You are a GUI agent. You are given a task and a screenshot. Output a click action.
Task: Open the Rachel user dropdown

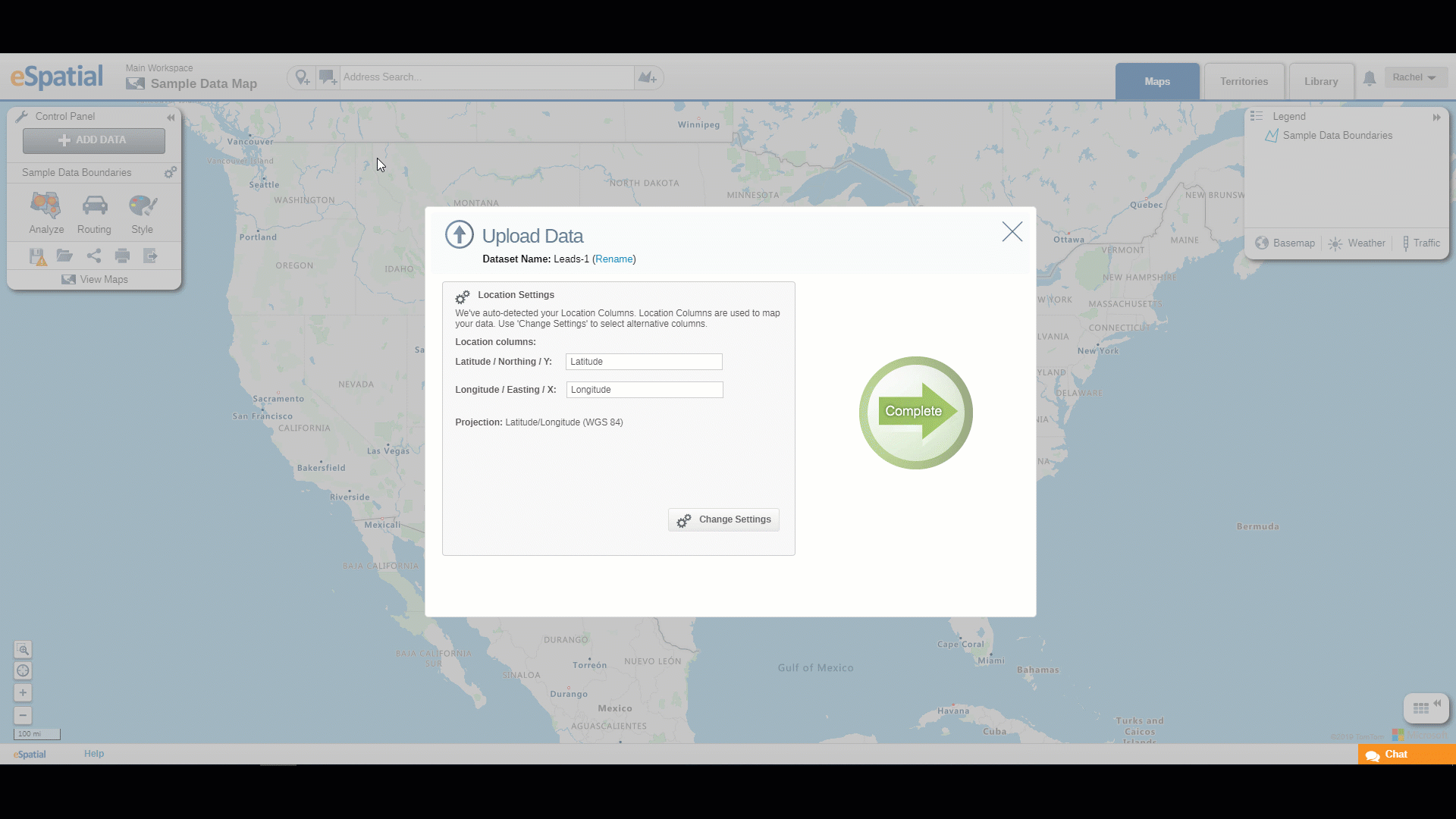[1415, 77]
